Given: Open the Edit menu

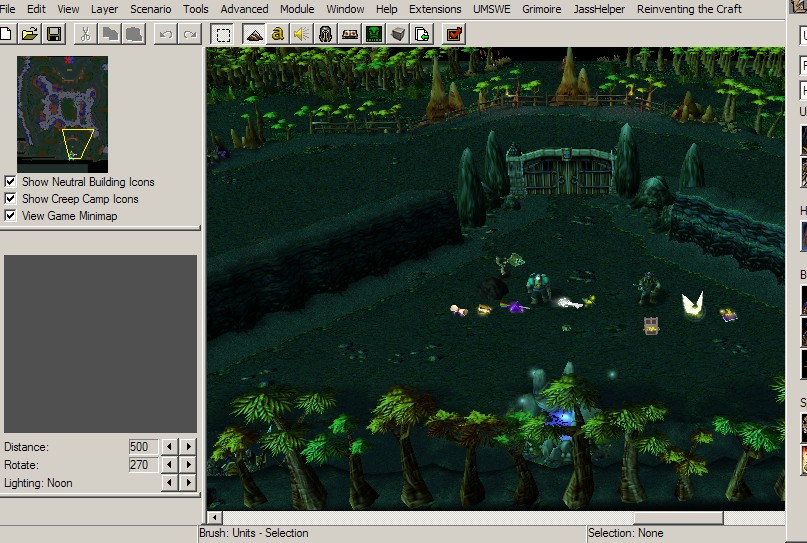Looking at the screenshot, I should point(36,9).
